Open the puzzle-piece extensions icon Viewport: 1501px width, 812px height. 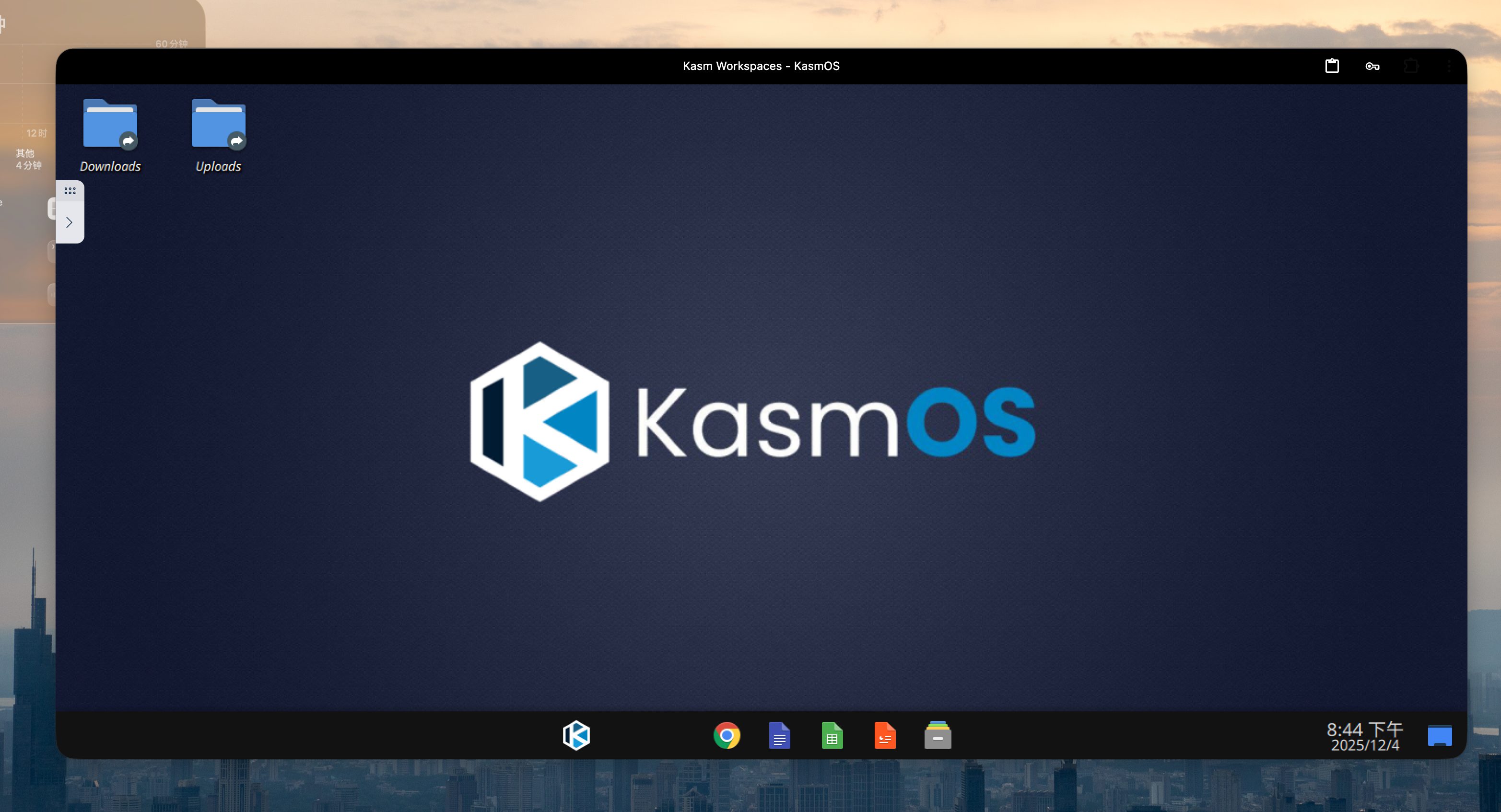(x=1411, y=66)
